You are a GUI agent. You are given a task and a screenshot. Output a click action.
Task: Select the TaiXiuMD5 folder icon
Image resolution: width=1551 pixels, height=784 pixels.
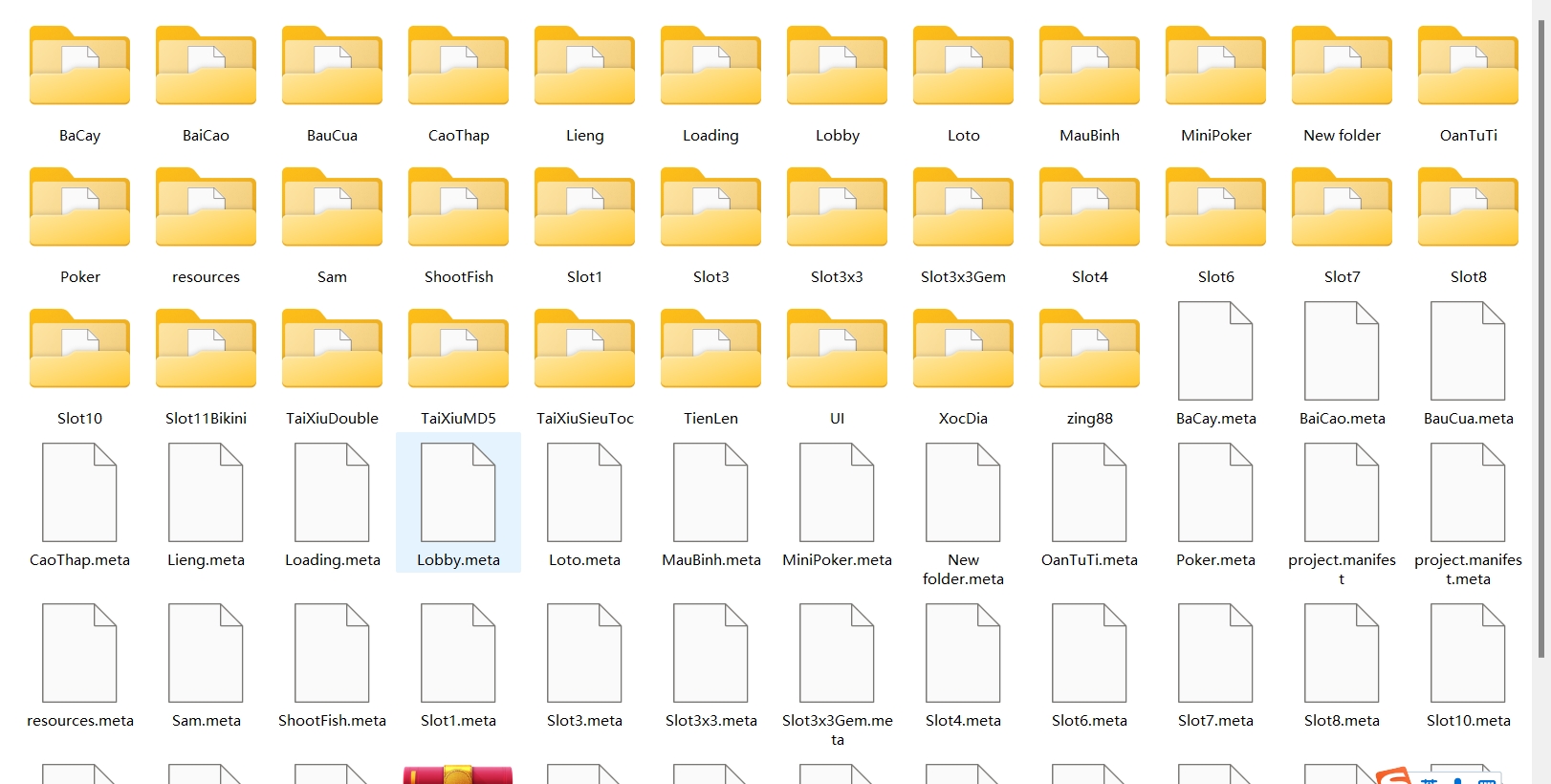pyautogui.click(x=458, y=351)
